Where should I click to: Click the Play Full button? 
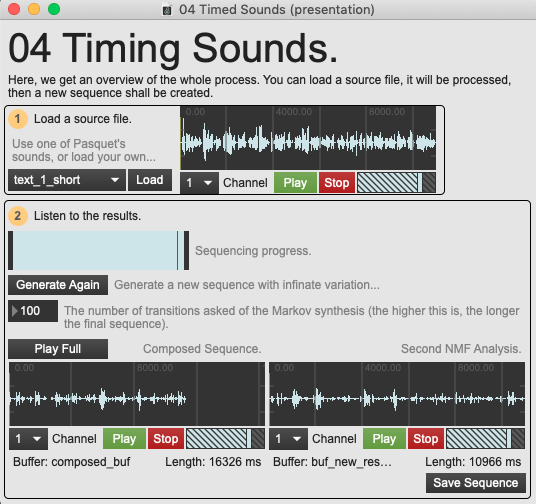pyautogui.click(x=58, y=349)
